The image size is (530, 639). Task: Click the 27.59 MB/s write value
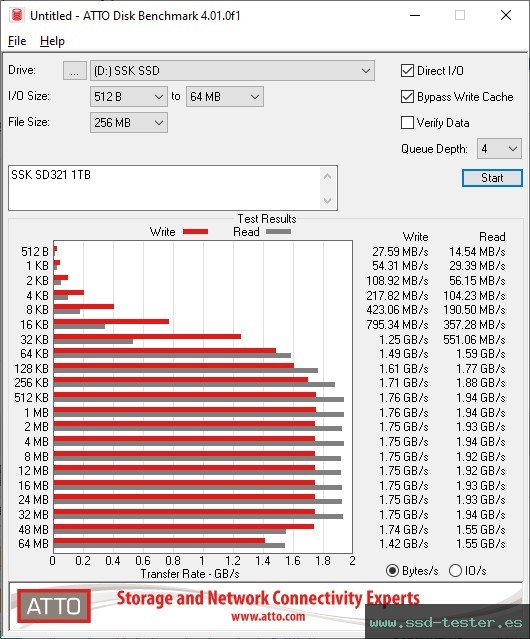400,252
